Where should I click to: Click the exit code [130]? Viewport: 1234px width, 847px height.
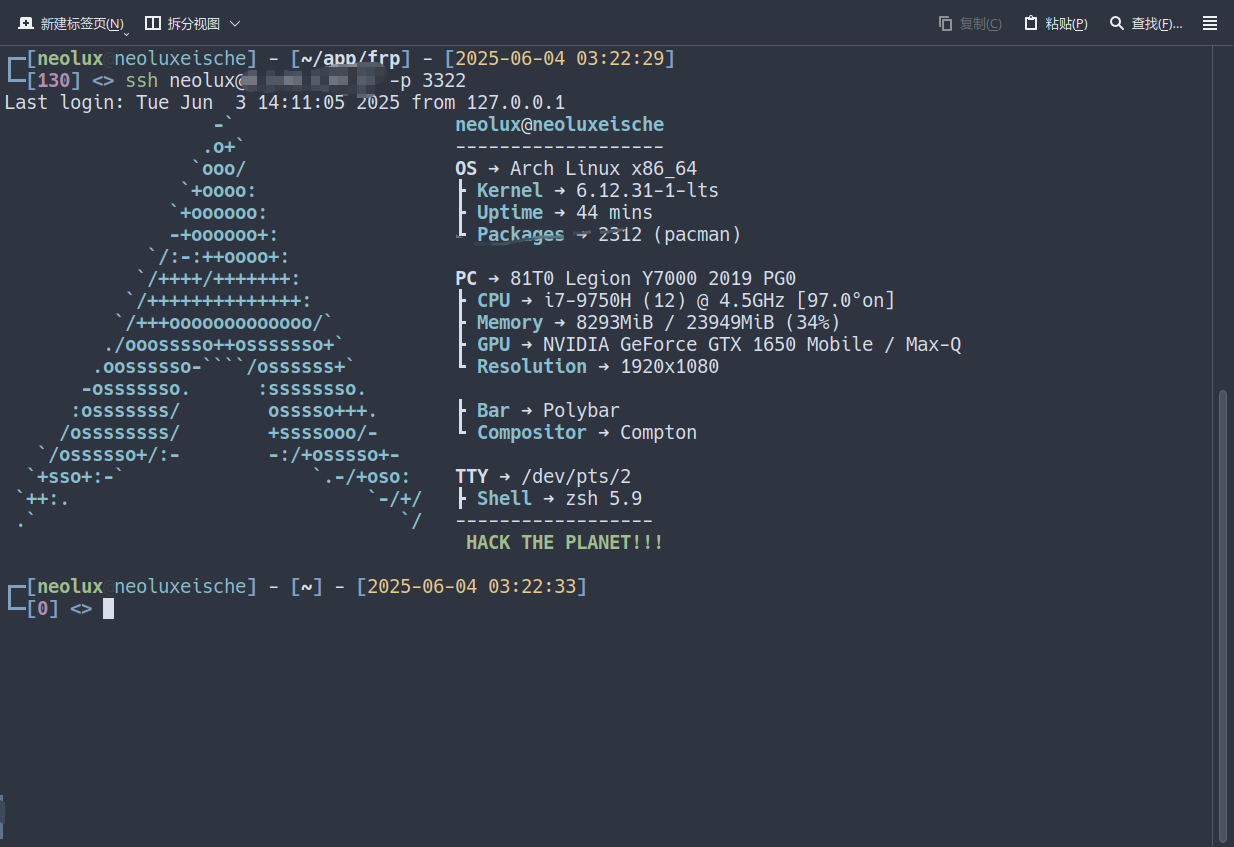[x=54, y=81]
